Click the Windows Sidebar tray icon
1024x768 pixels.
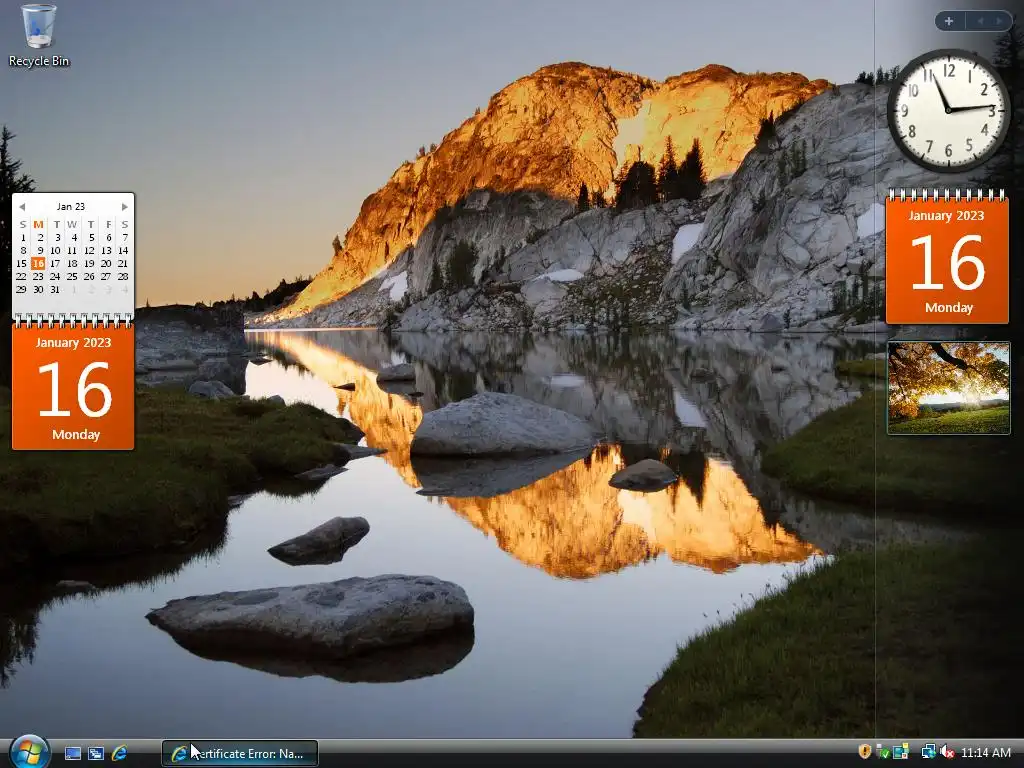tap(901, 752)
